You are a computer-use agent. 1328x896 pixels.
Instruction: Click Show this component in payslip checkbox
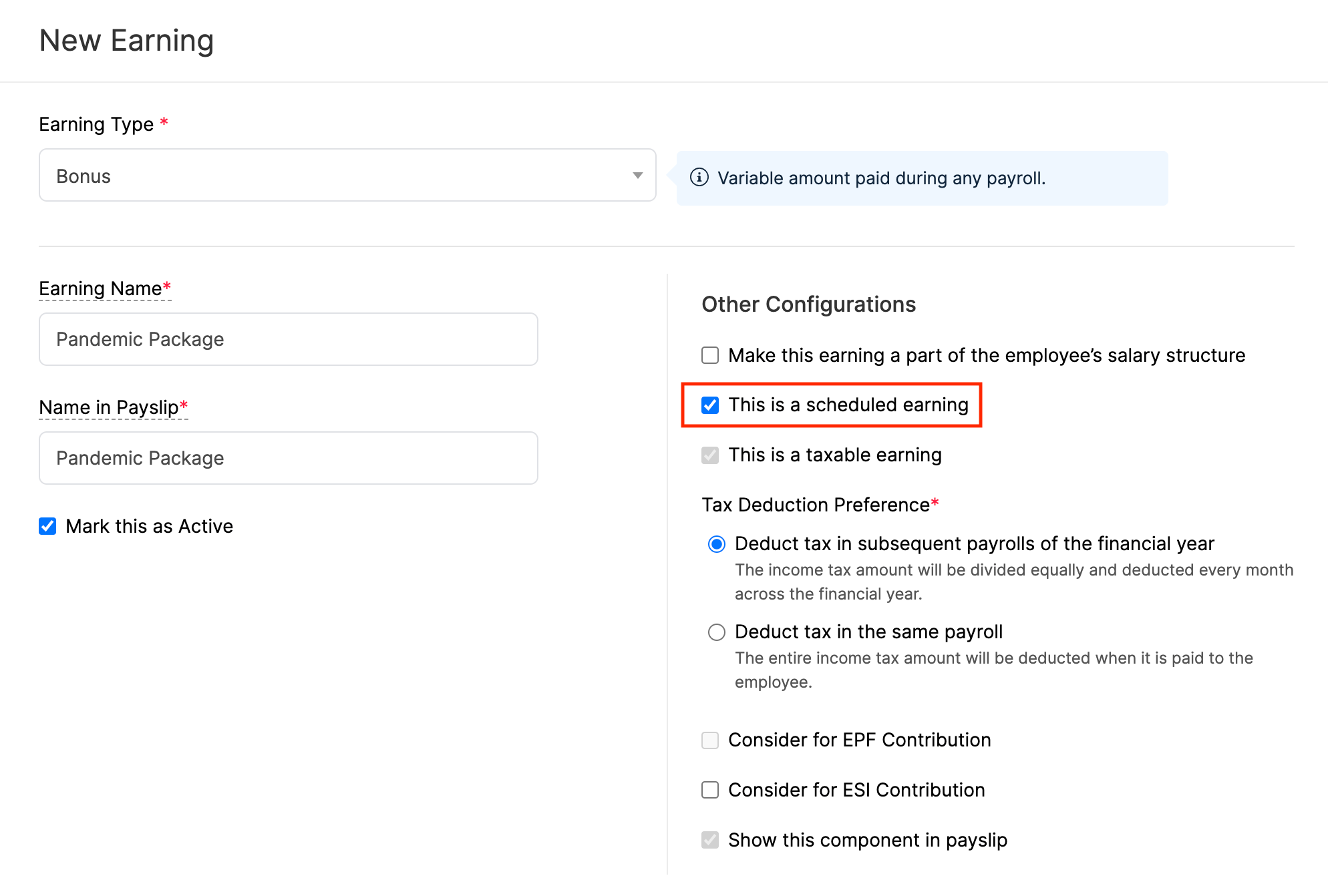(x=710, y=840)
